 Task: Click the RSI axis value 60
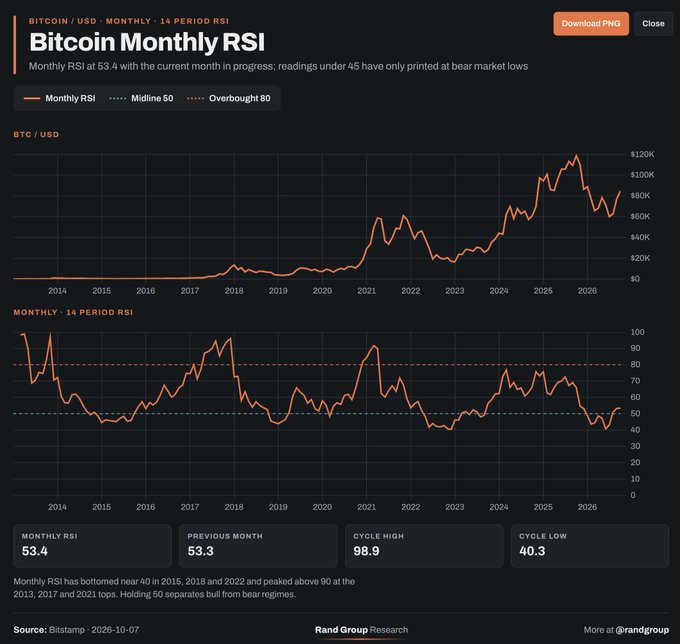click(635, 397)
